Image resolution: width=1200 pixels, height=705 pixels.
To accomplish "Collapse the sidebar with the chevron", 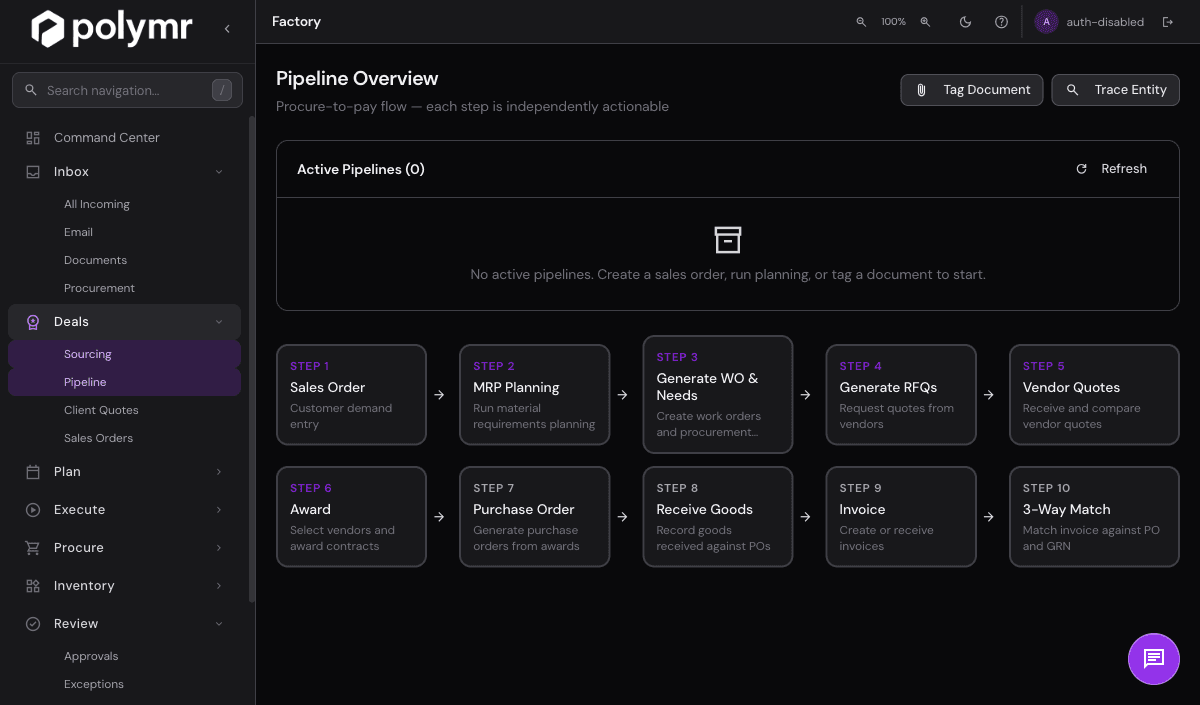I will click(x=227, y=29).
